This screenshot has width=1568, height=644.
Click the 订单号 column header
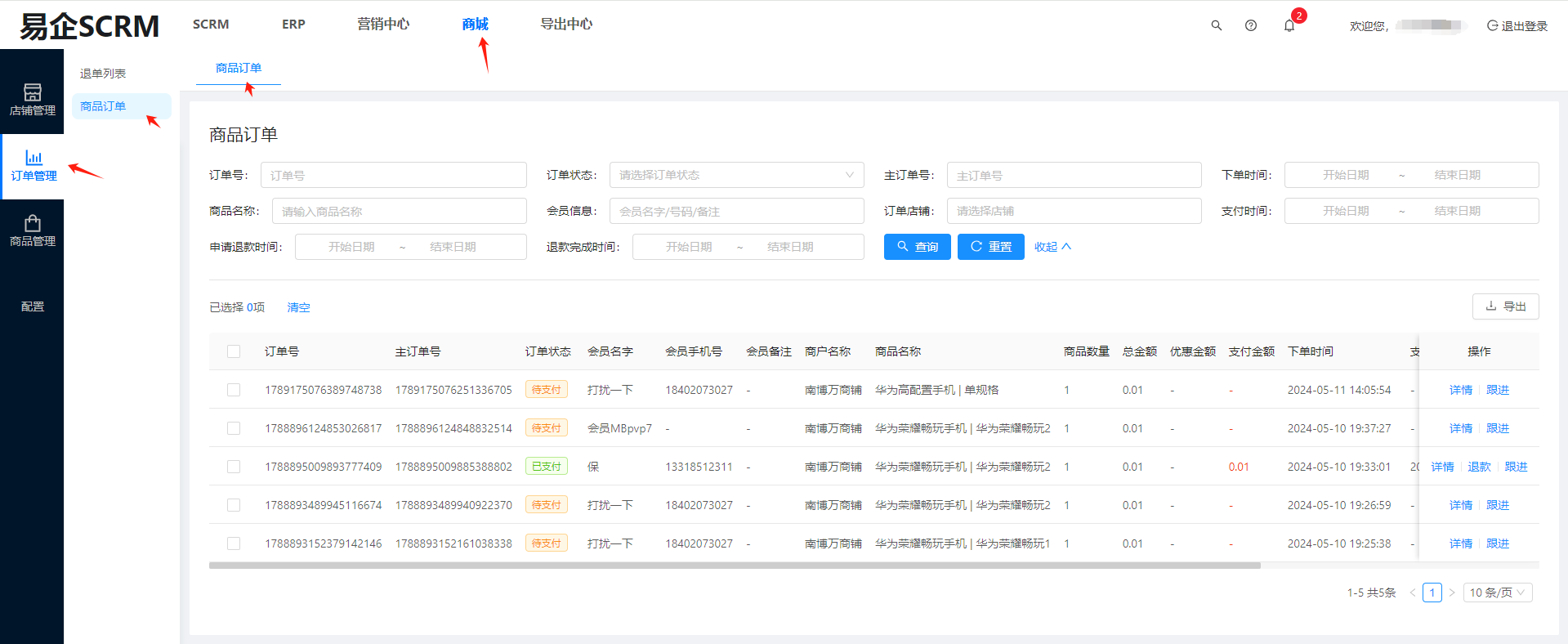282,351
